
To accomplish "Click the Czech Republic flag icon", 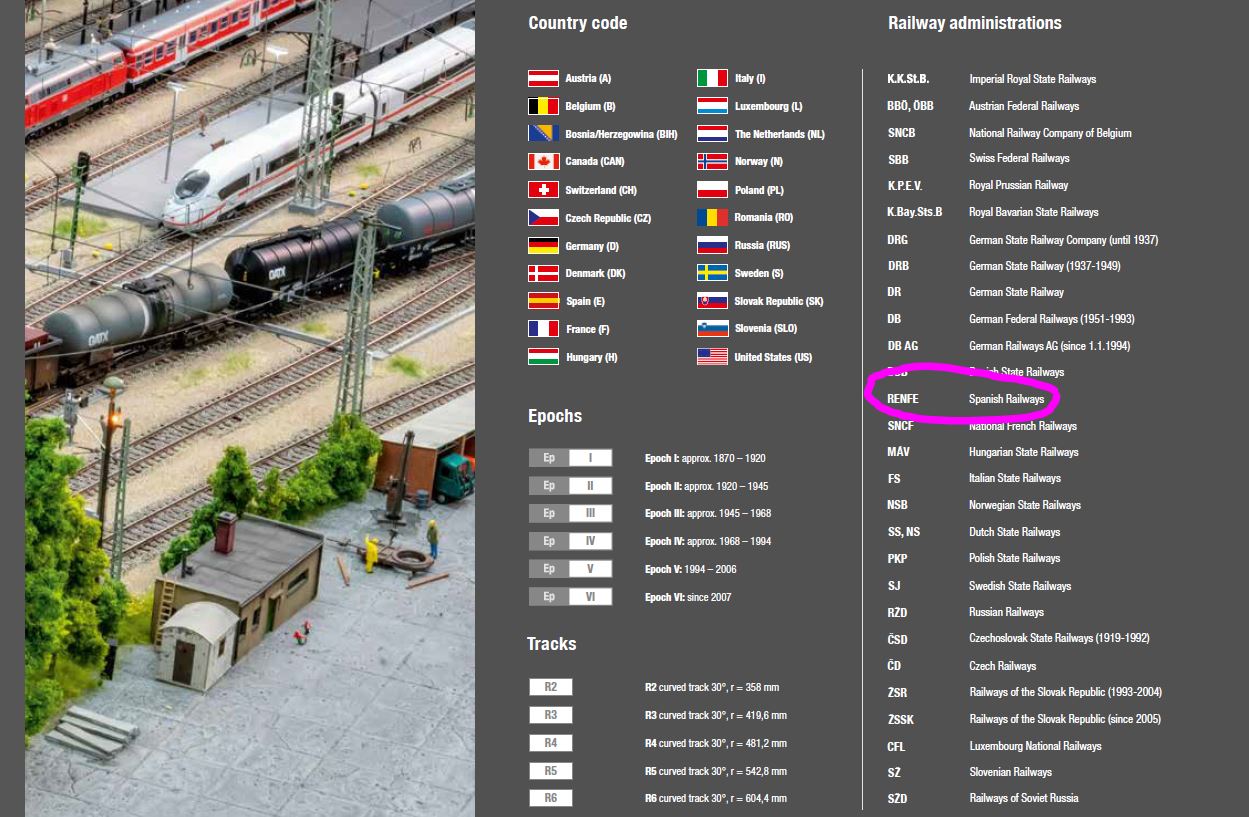I will coord(543,218).
